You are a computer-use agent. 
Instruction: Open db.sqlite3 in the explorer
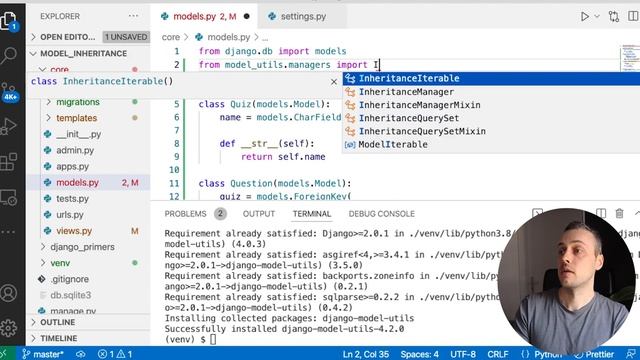[71, 295]
